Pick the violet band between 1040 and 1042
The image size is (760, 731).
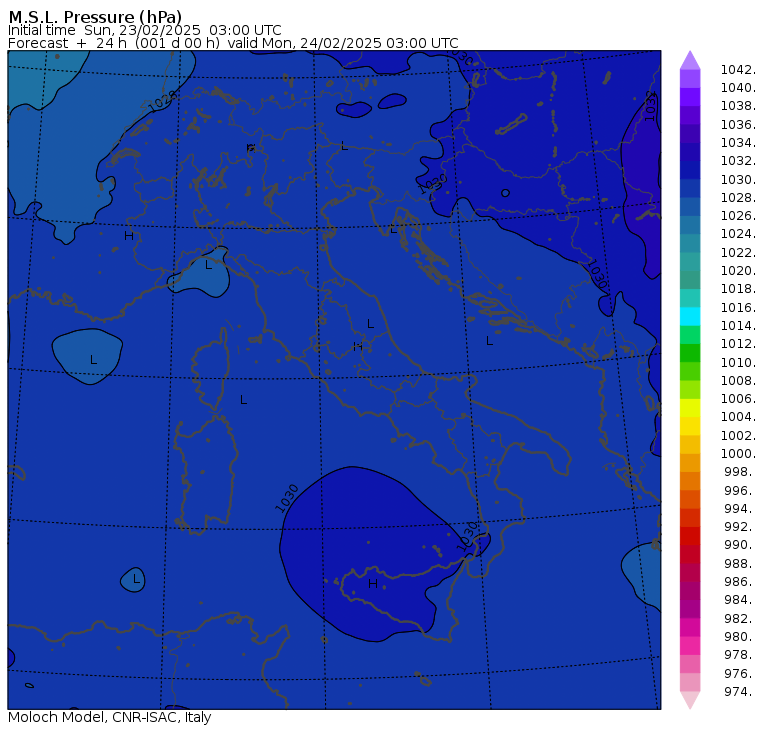[x=690, y=79]
